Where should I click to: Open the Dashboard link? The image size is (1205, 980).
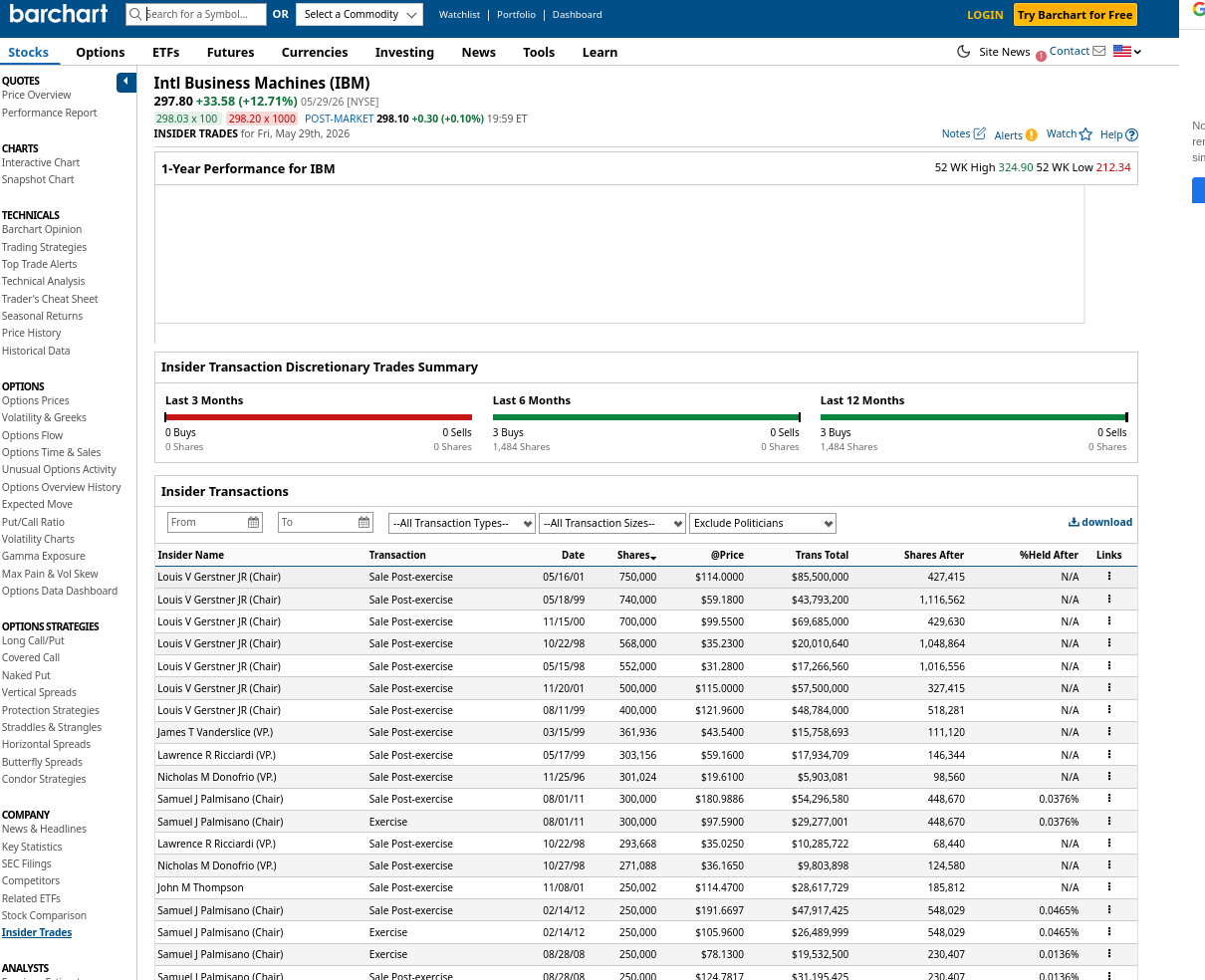click(x=578, y=14)
